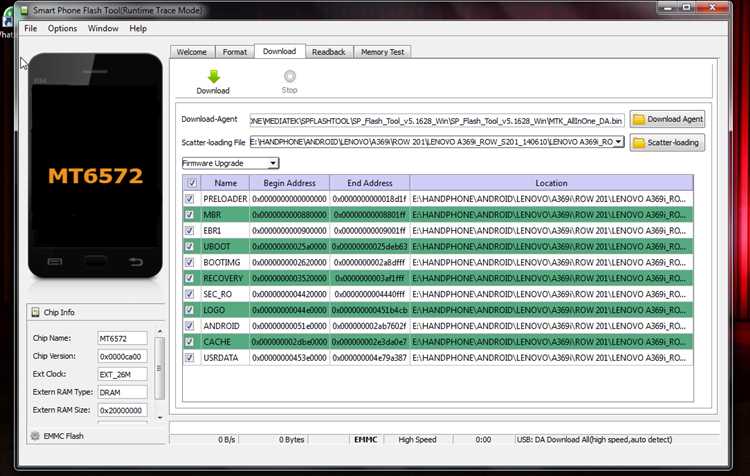Click the Chip Info panel icon
This screenshot has width=750, height=476.
click(35, 312)
